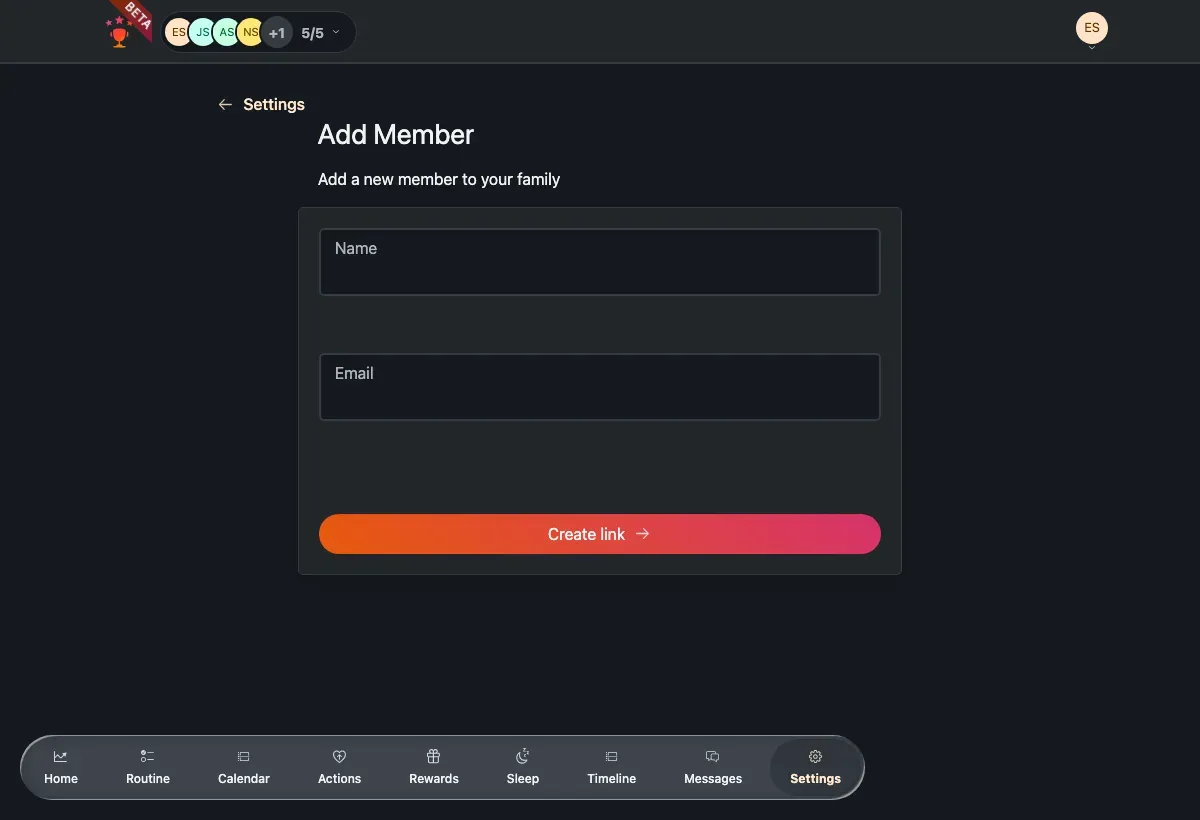Focus the Email input field
This screenshot has width=1200, height=820.
(600, 387)
